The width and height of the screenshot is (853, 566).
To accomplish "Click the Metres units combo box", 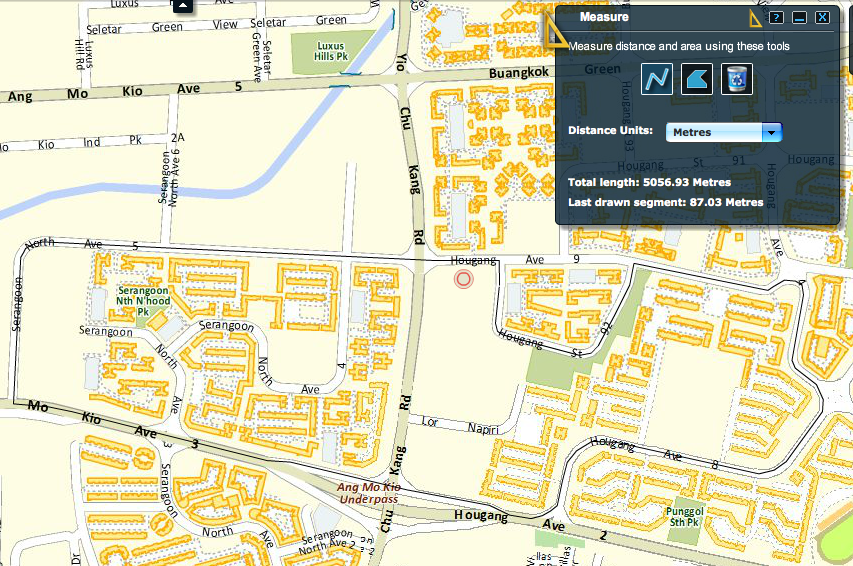I will click(x=724, y=132).
